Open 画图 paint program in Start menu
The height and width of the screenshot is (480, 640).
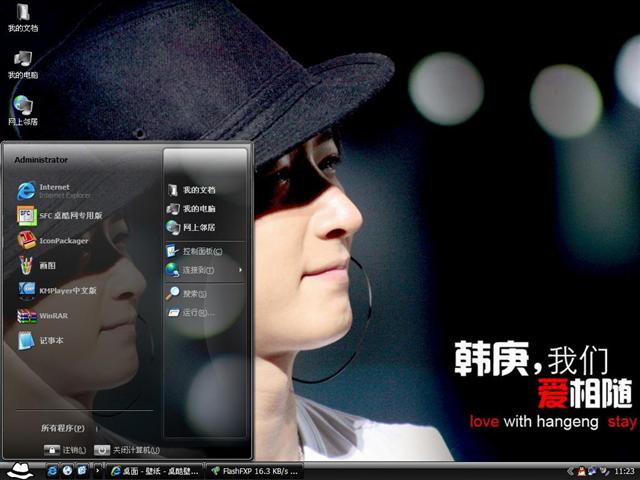click(x=37, y=265)
